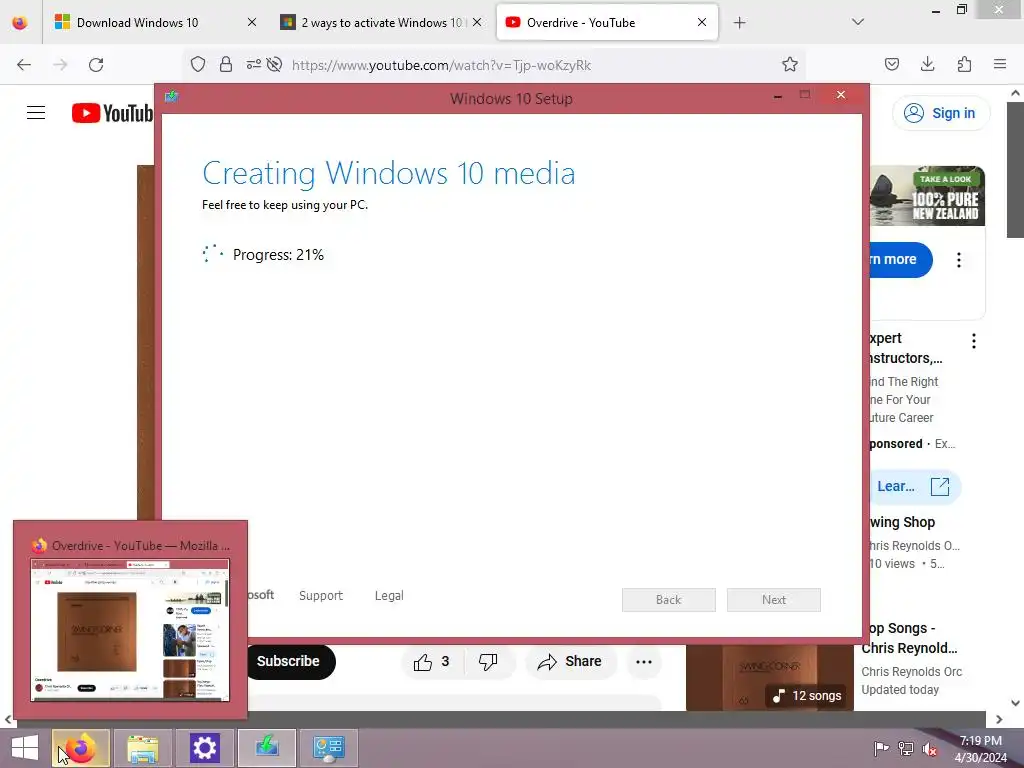Close the Overdrive - YouTube tab

pyautogui.click(x=702, y=23)
